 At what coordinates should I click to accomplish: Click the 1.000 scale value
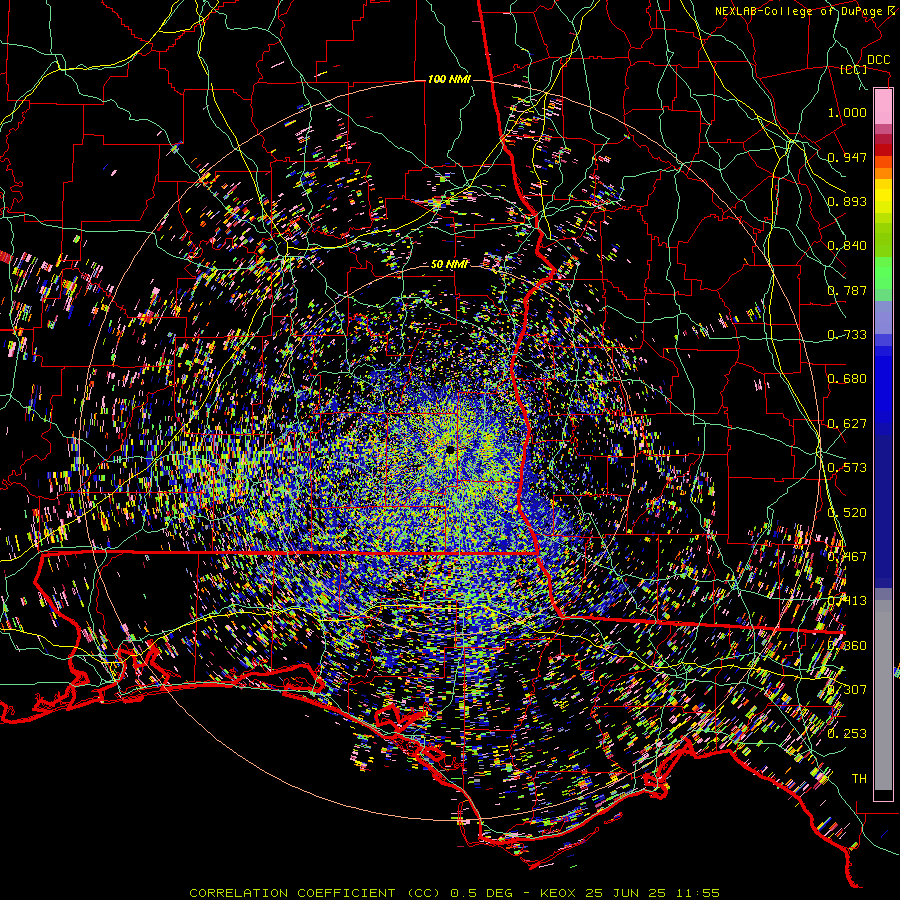click(x=847, y=112)
